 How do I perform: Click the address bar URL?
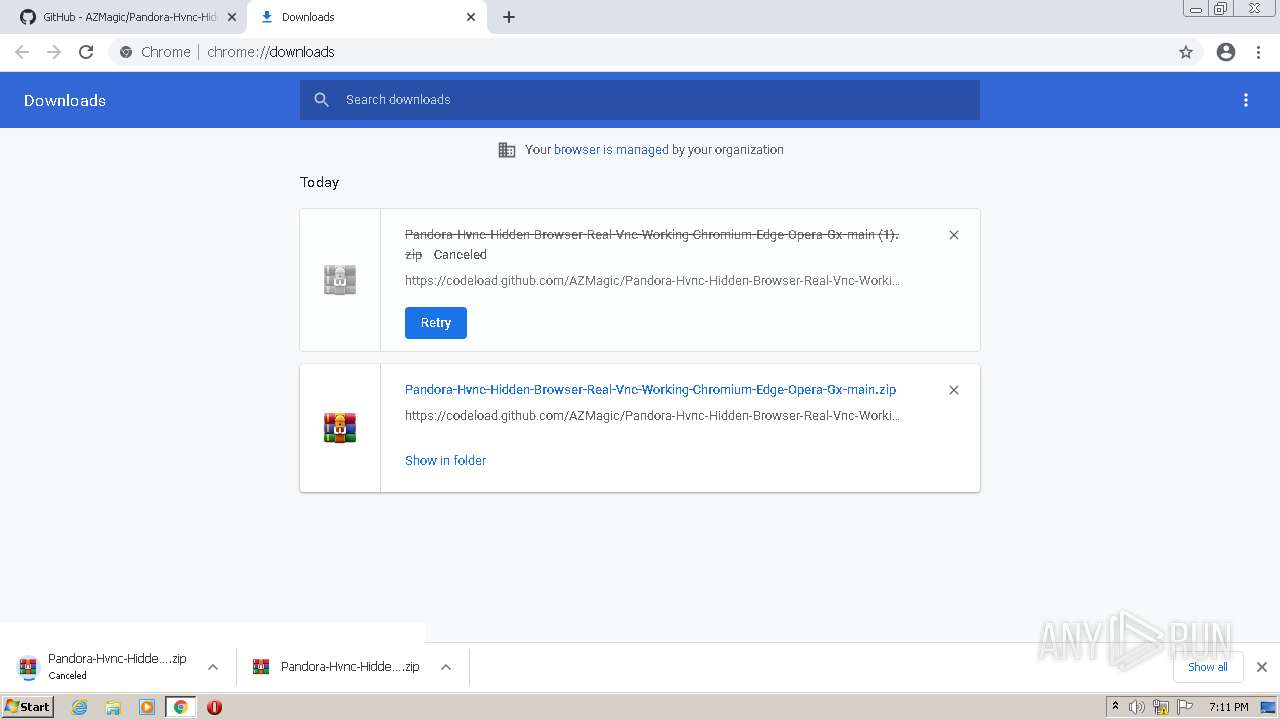[x=271, y=52]
